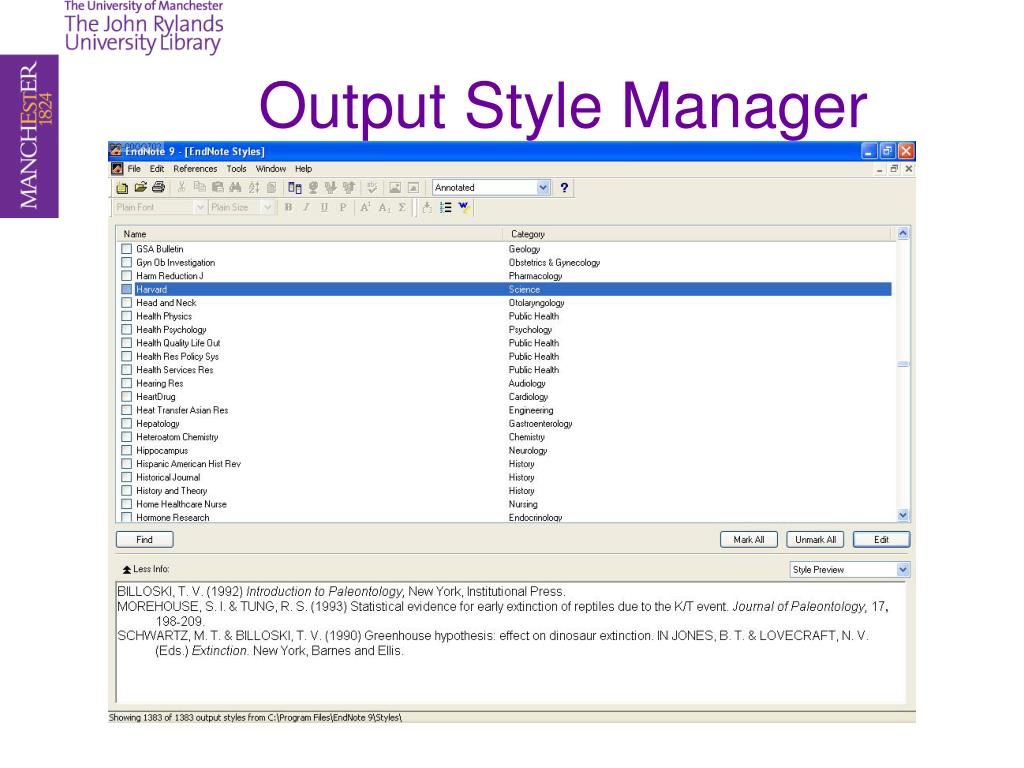Screen dimensions: 1024x768
Task: Click the Insert Citation icon
Action: click(427, 208)
